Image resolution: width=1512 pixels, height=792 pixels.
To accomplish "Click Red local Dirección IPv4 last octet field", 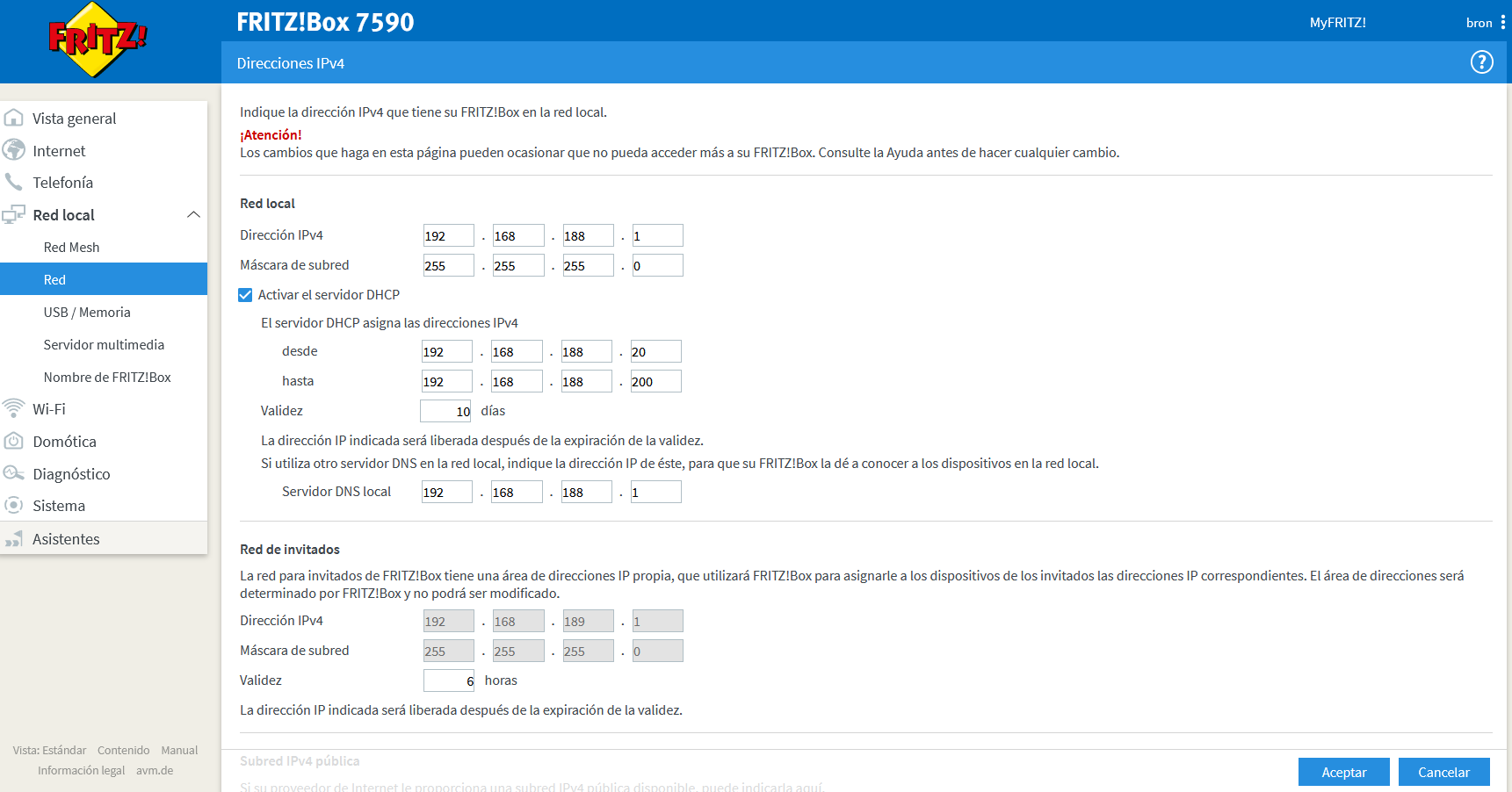I will (x=657, y=235).
